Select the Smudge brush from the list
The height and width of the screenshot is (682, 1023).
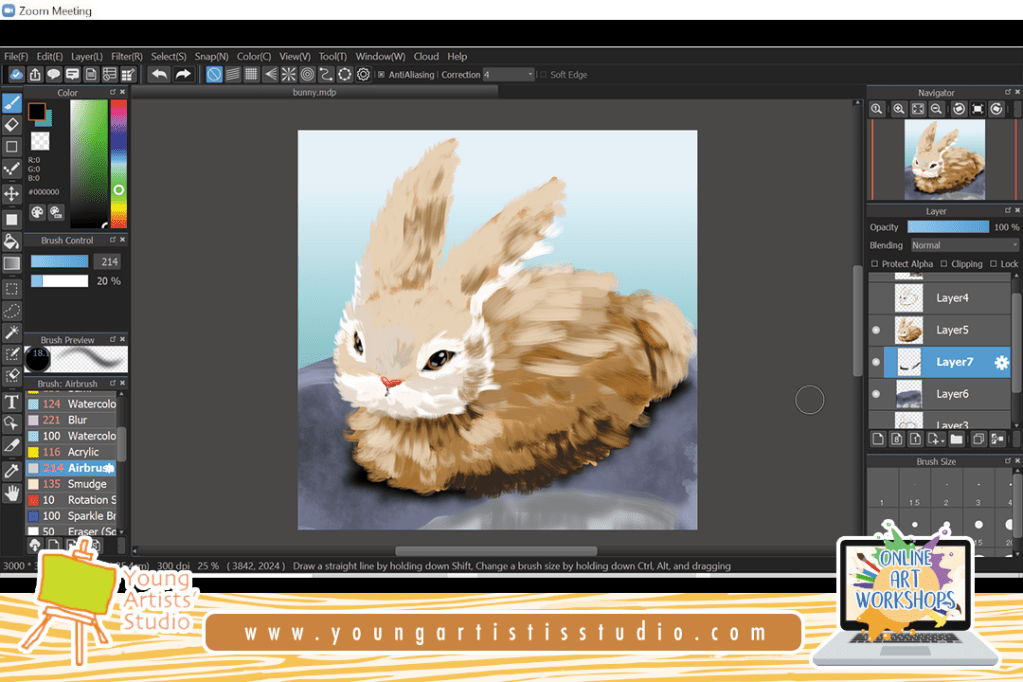click(86, 484)
